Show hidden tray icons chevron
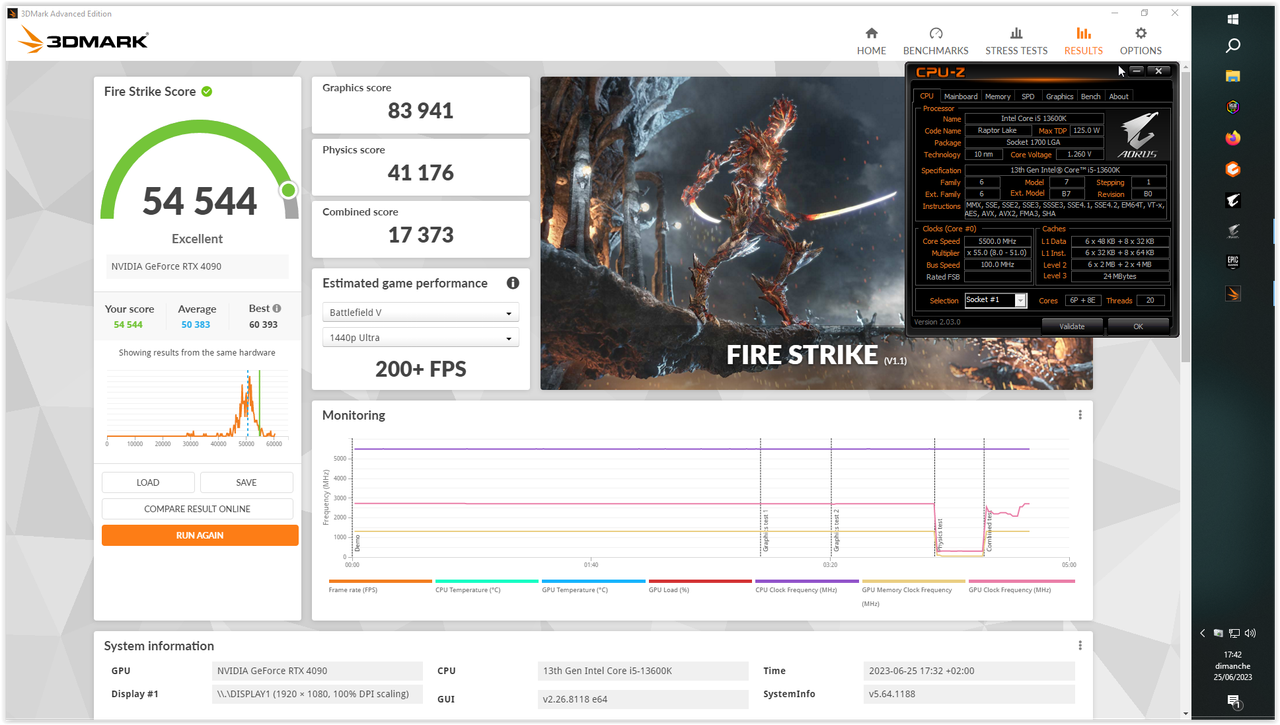The width and height of the screenshot is (1280, 725). coord(1203,633)
